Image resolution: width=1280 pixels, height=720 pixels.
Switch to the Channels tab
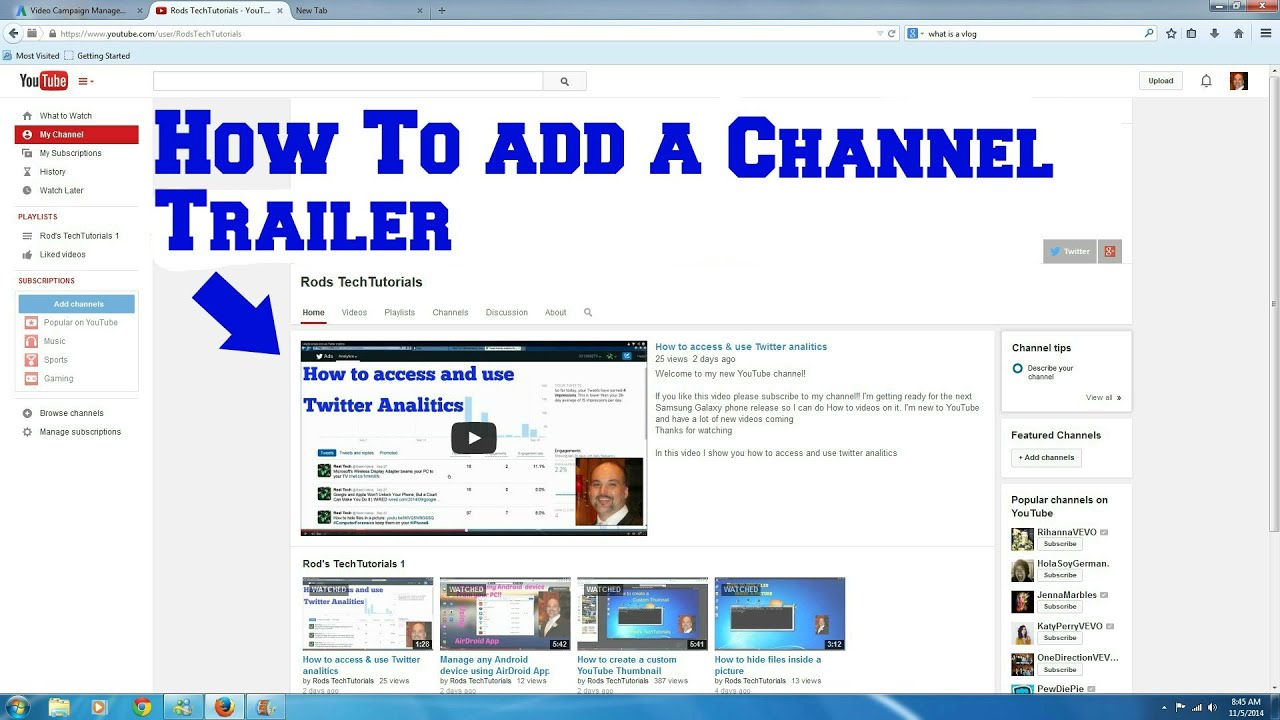point(450,312)
